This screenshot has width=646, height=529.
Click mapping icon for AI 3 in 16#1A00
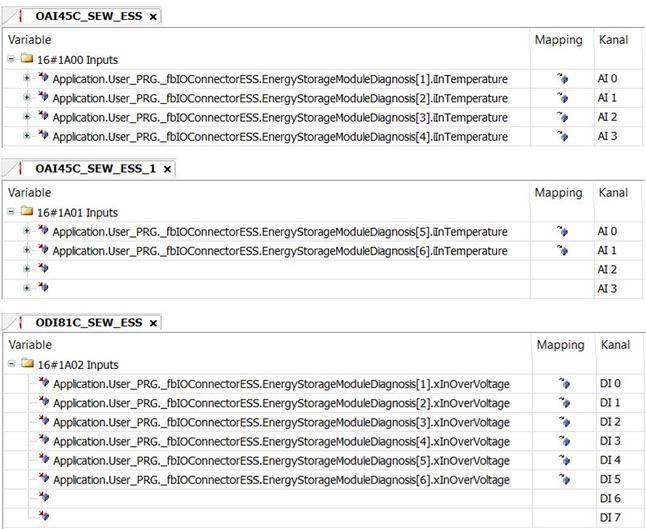562,136
